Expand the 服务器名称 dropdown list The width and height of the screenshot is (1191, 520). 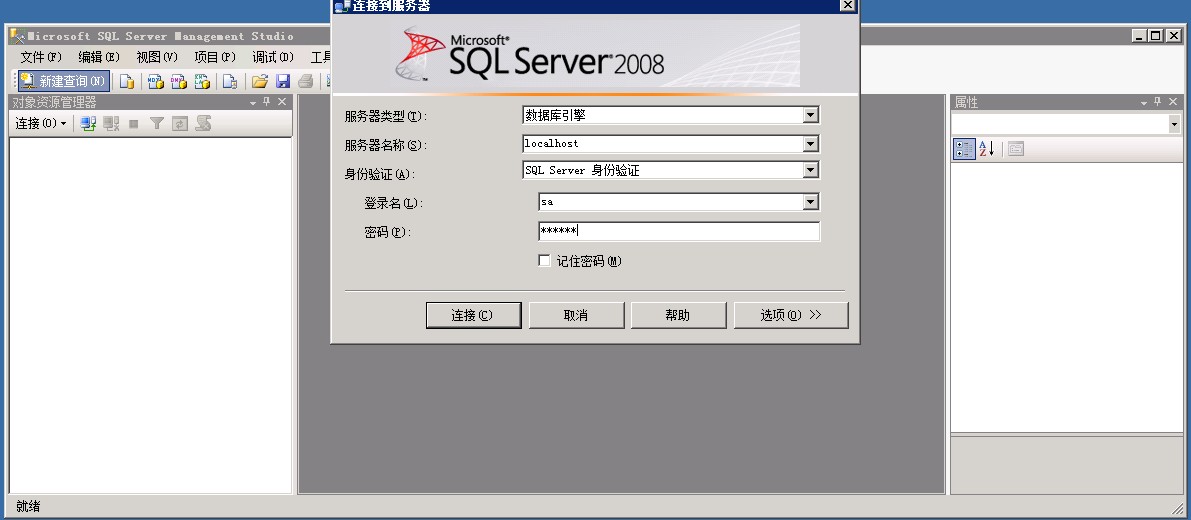pyautogui.click(x=811, y=144)
